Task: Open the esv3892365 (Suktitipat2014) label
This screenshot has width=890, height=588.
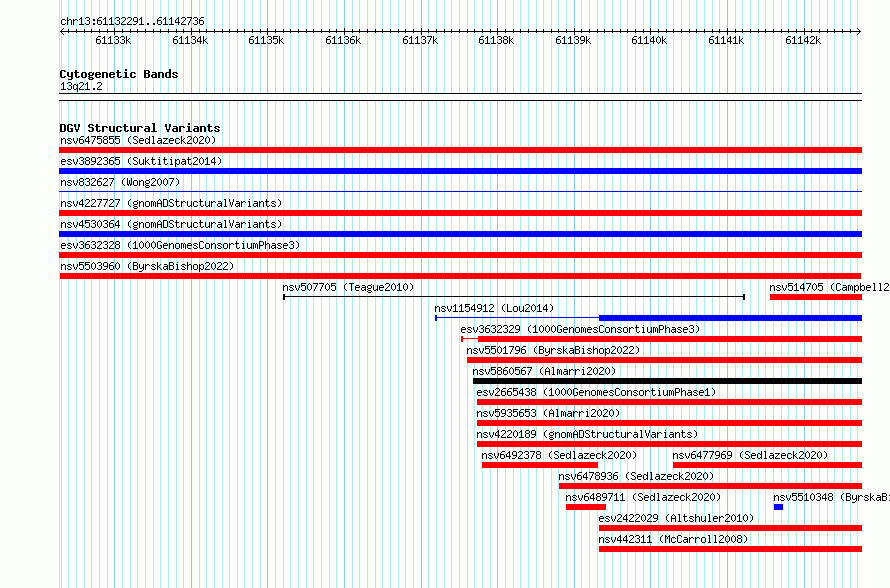Action: tap(141, 161)
